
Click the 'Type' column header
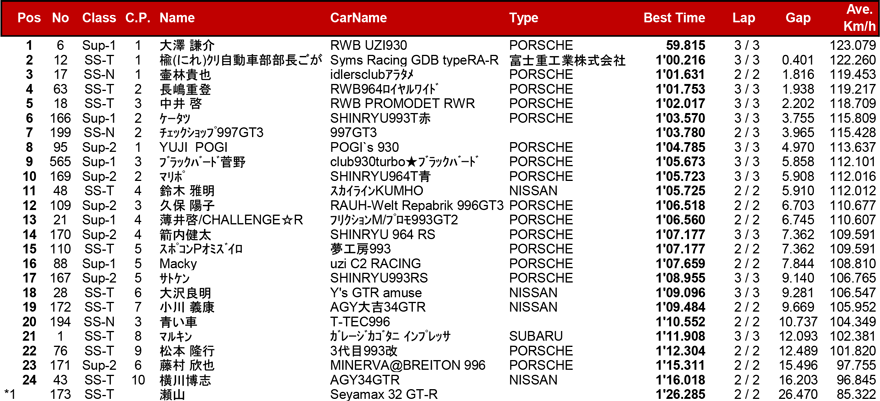[x=524, y=18]
